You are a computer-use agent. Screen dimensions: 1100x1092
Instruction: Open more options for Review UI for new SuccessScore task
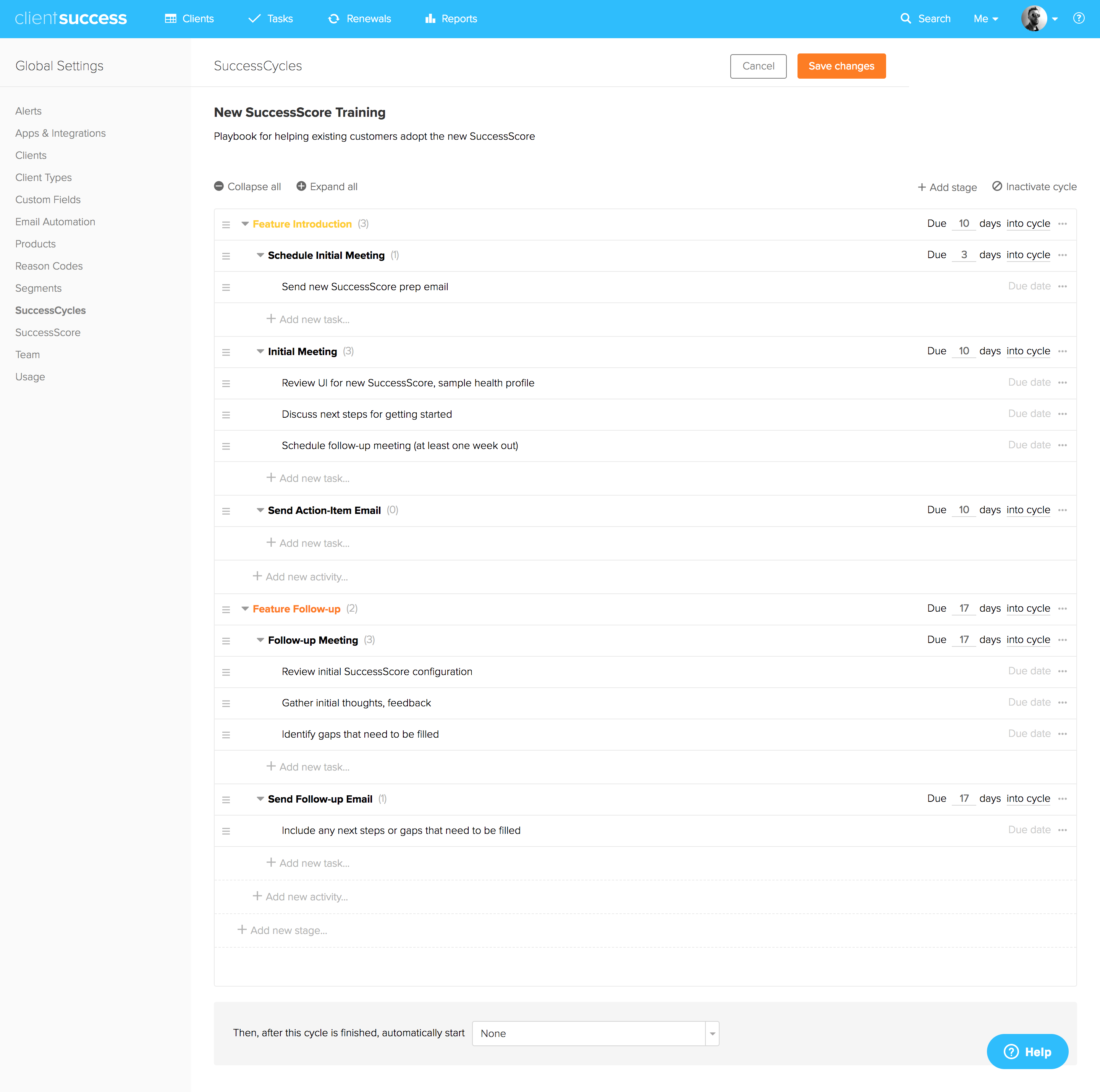coord(1063,383)
